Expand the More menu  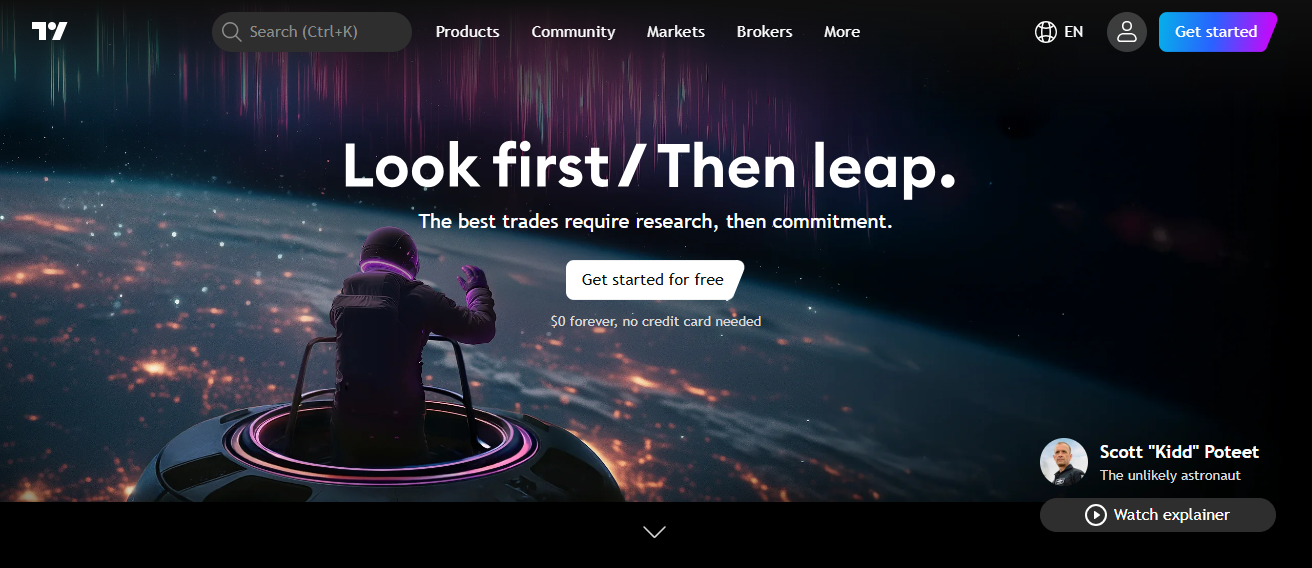(842, 32)
